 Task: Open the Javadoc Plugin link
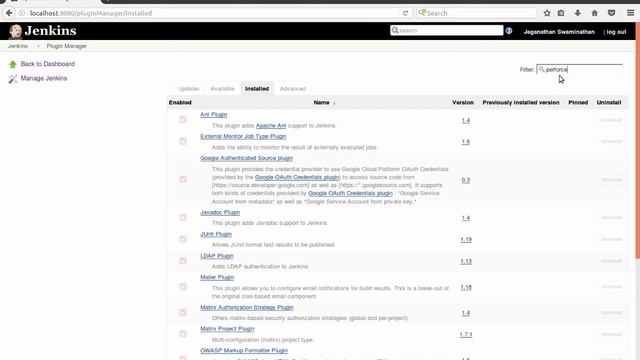(220, 212)
